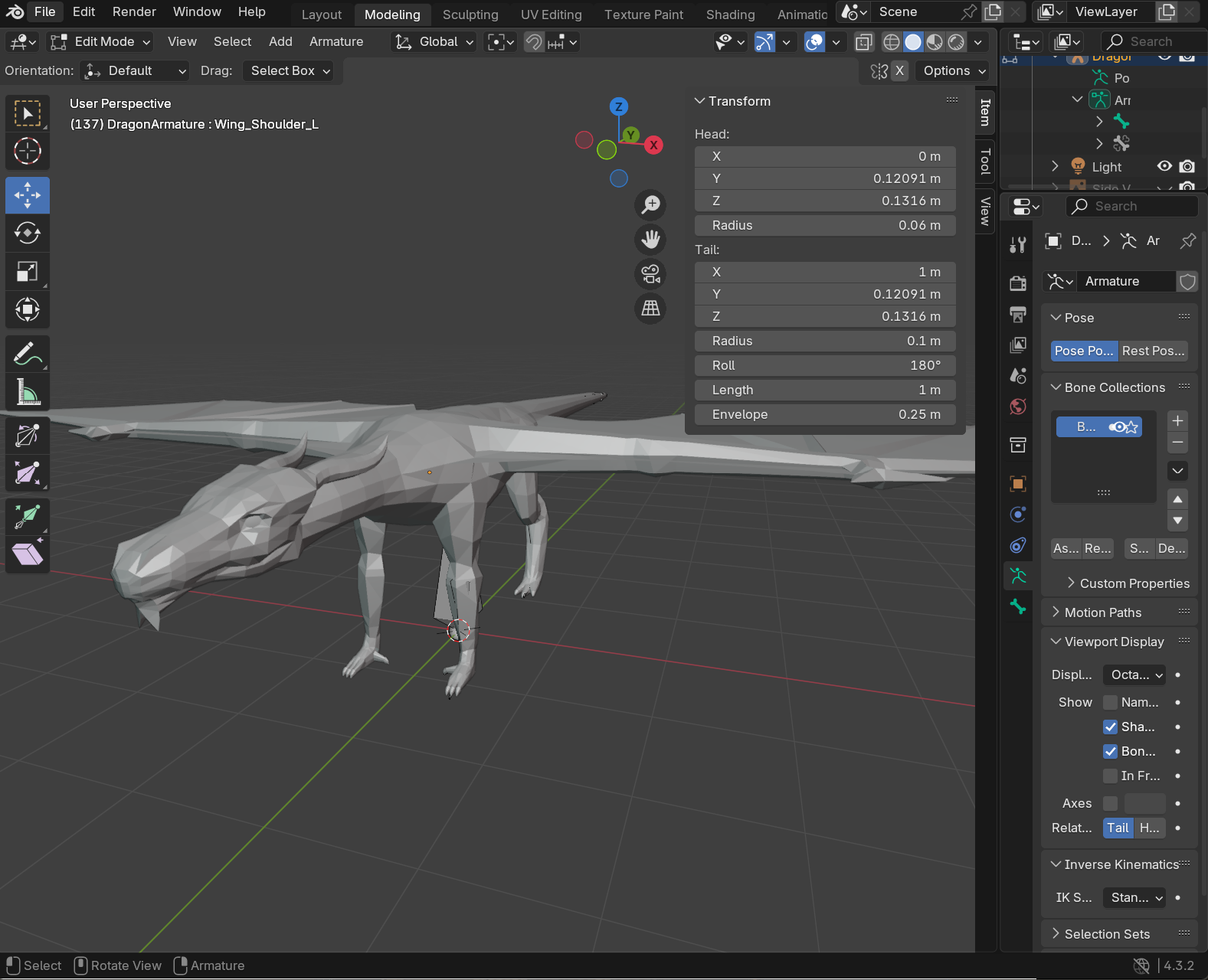Screen dimensions: 1208x980
Task: Open the Bone properties tab
Action: point(1018,606)
